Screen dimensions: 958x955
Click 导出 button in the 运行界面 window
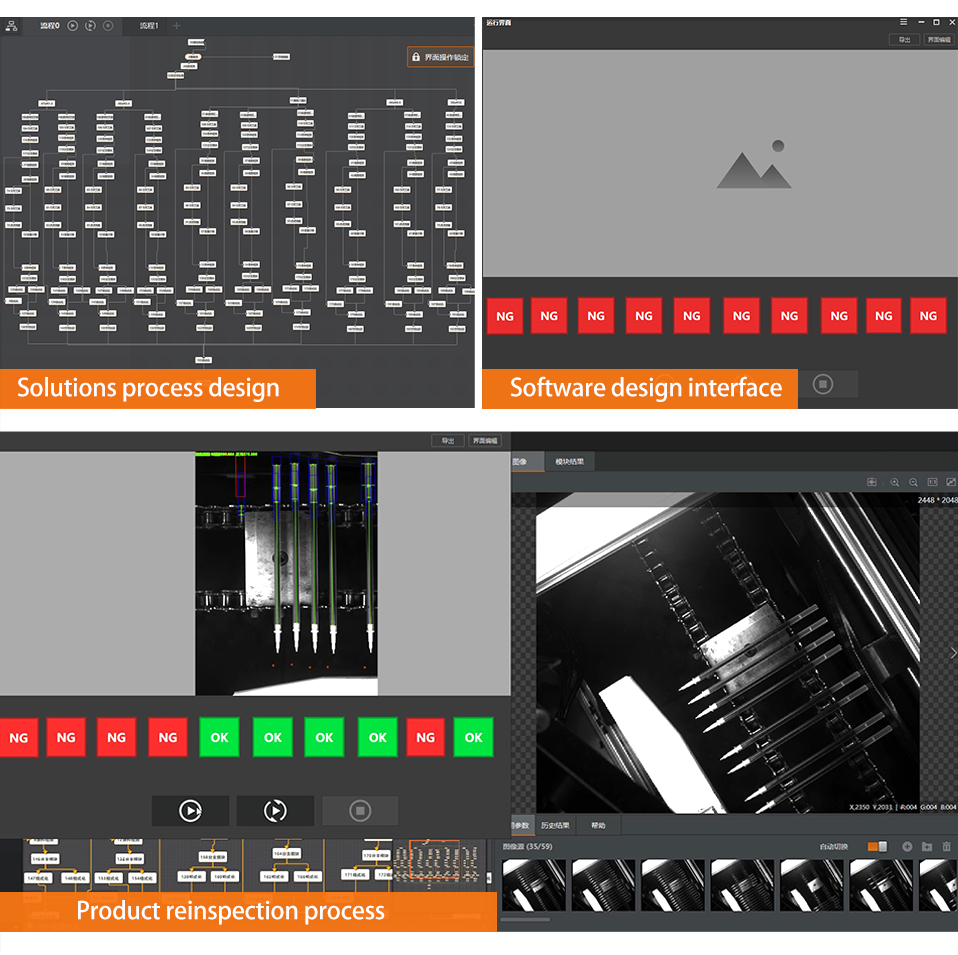(904, 40)
